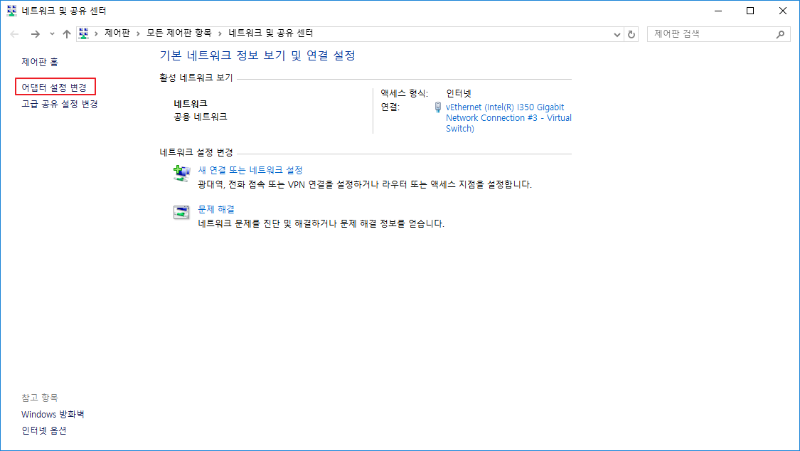Open Windows 방화벽 link
The height and width of the screenshot is (451, 800).
click(x=53, y=414)
